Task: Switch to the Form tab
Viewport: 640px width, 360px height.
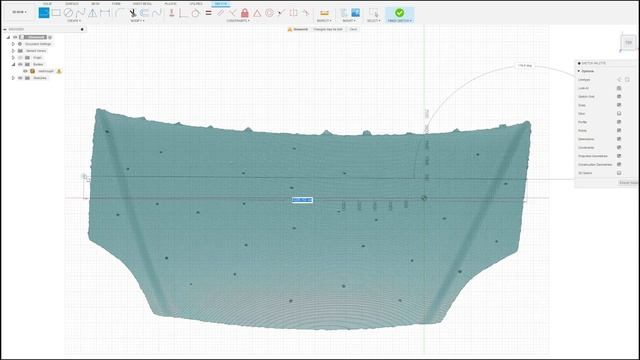Action: coord(116,4)
